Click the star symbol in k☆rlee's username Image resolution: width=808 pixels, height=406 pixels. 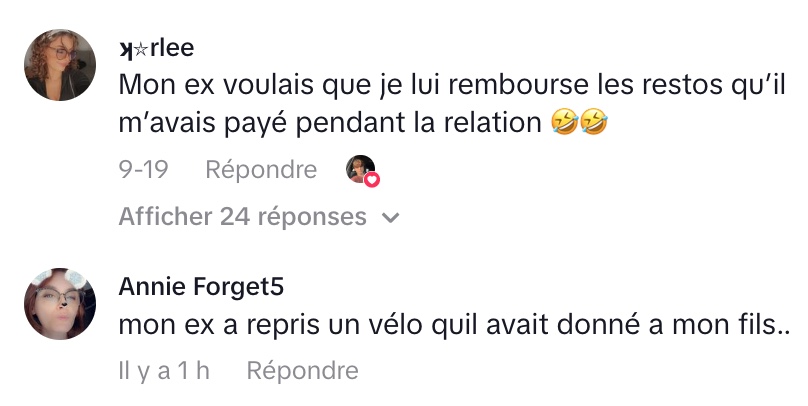click(141, 49)
